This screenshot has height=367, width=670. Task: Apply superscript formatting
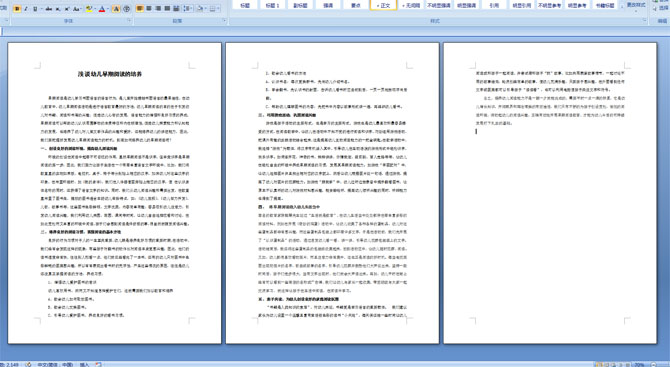click(67, 9)
